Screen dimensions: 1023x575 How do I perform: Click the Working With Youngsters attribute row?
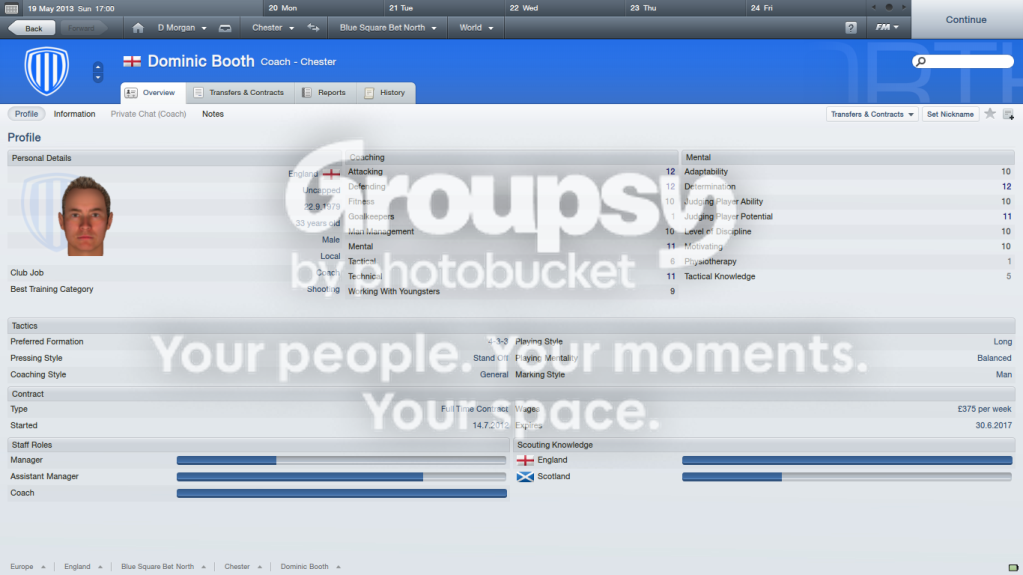[x=512, y=292]
